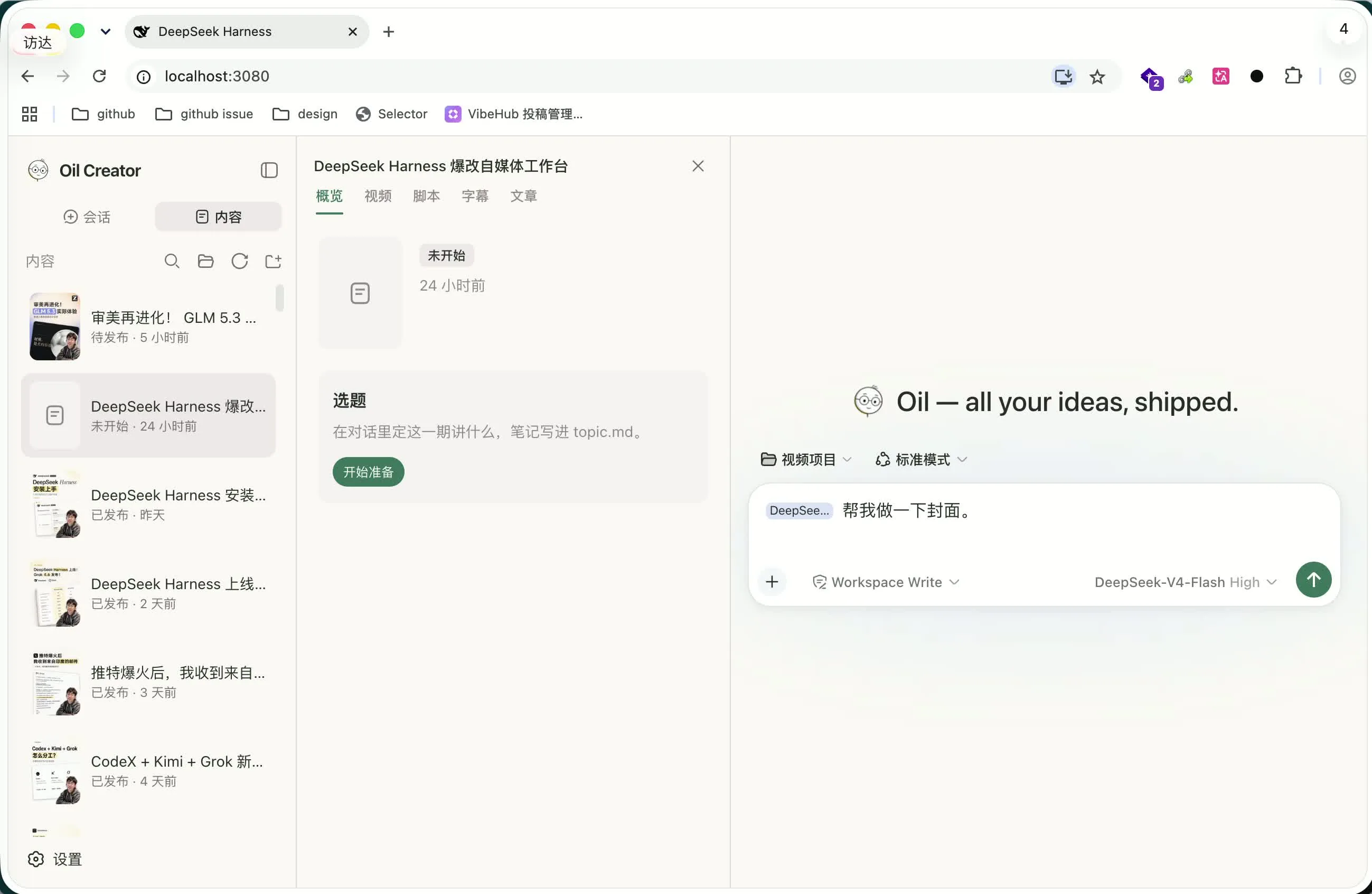Open thumbnail of GLM 5.3 content item

[x=55, y=327]
